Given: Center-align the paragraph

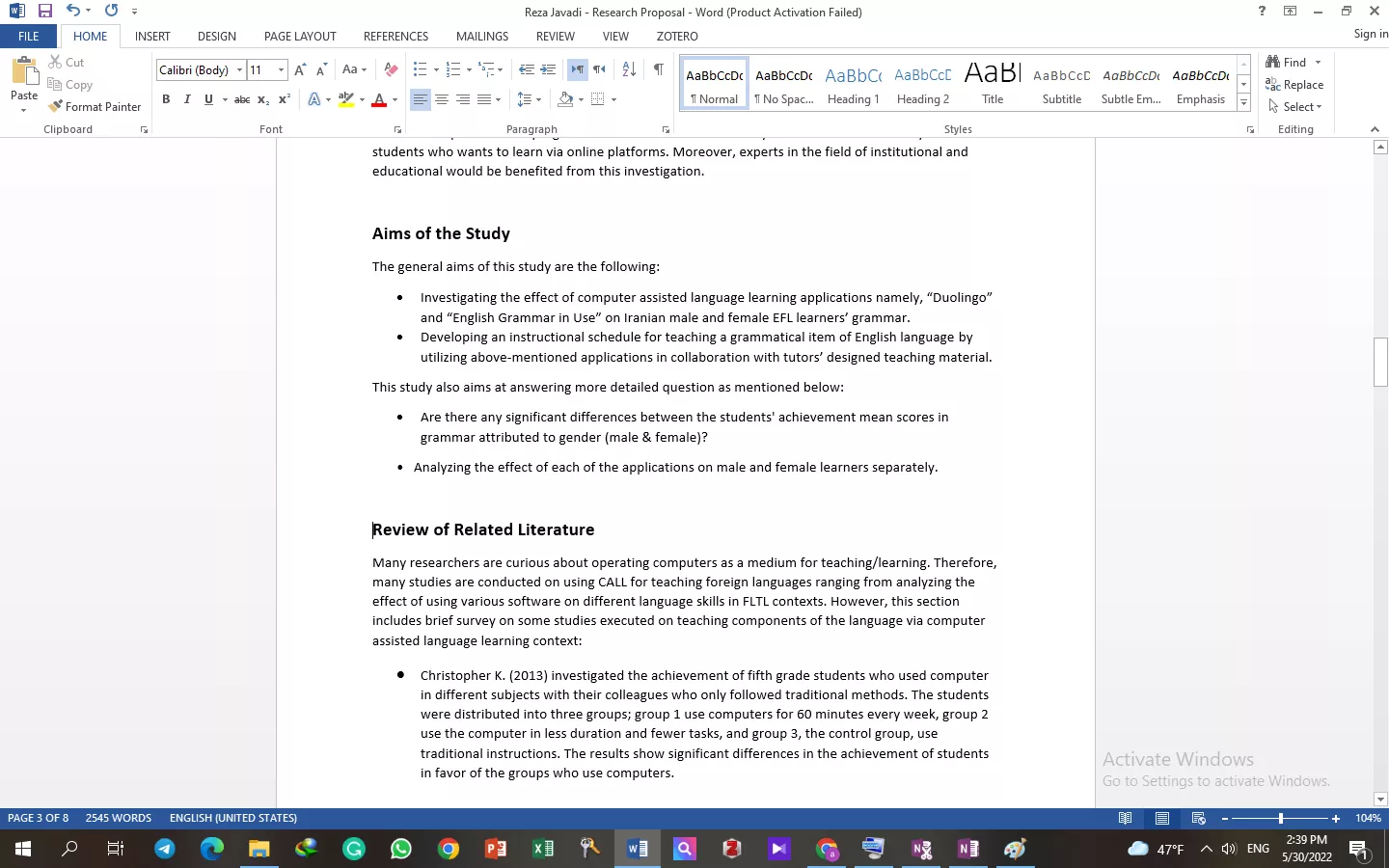Looking at the screenshot, I should point(442,99).
